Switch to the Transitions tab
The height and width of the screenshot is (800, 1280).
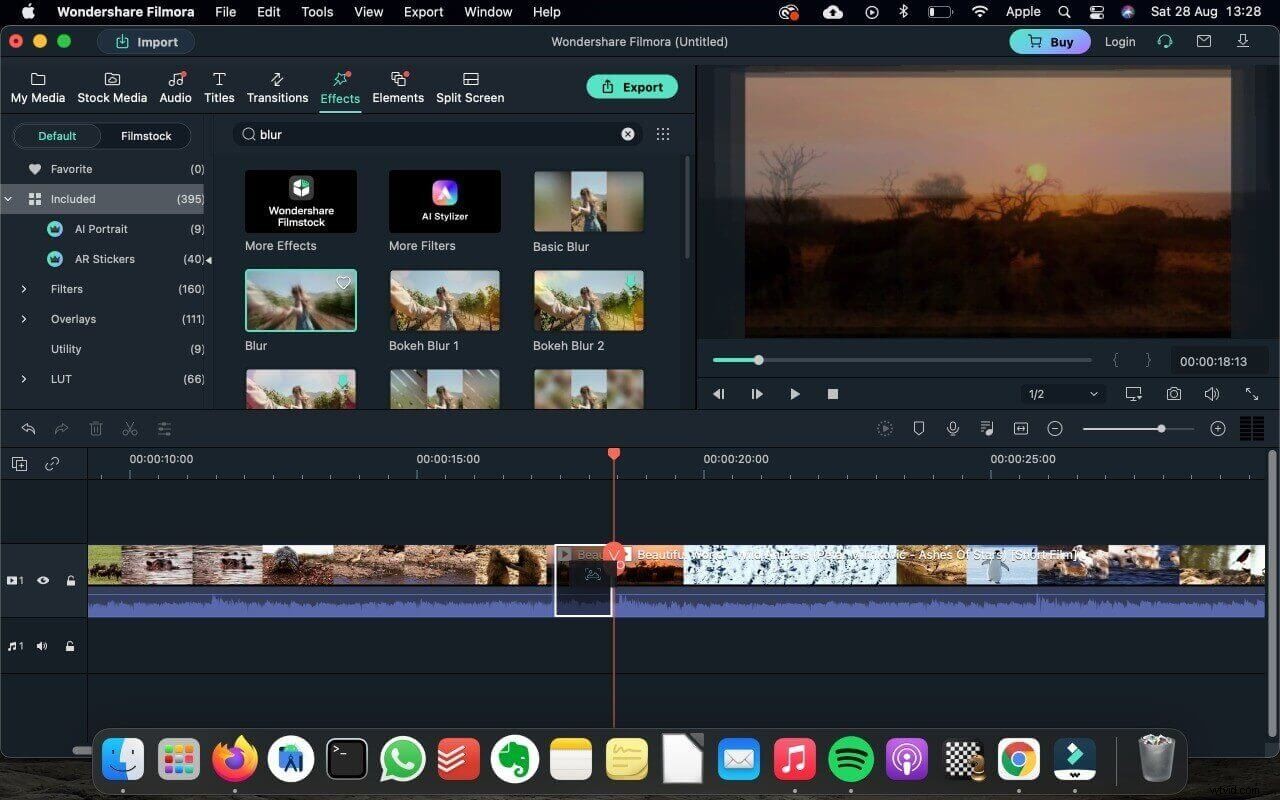coord(277,87)
